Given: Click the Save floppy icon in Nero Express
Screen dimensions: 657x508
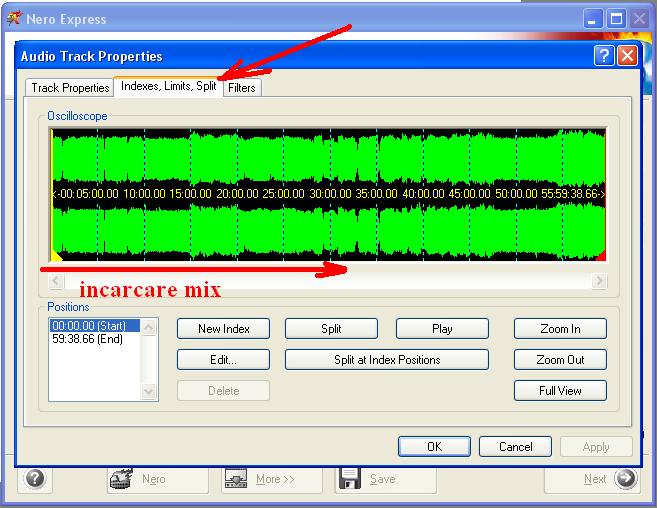Looking at the screenshot, I should (x=349, y=479).
